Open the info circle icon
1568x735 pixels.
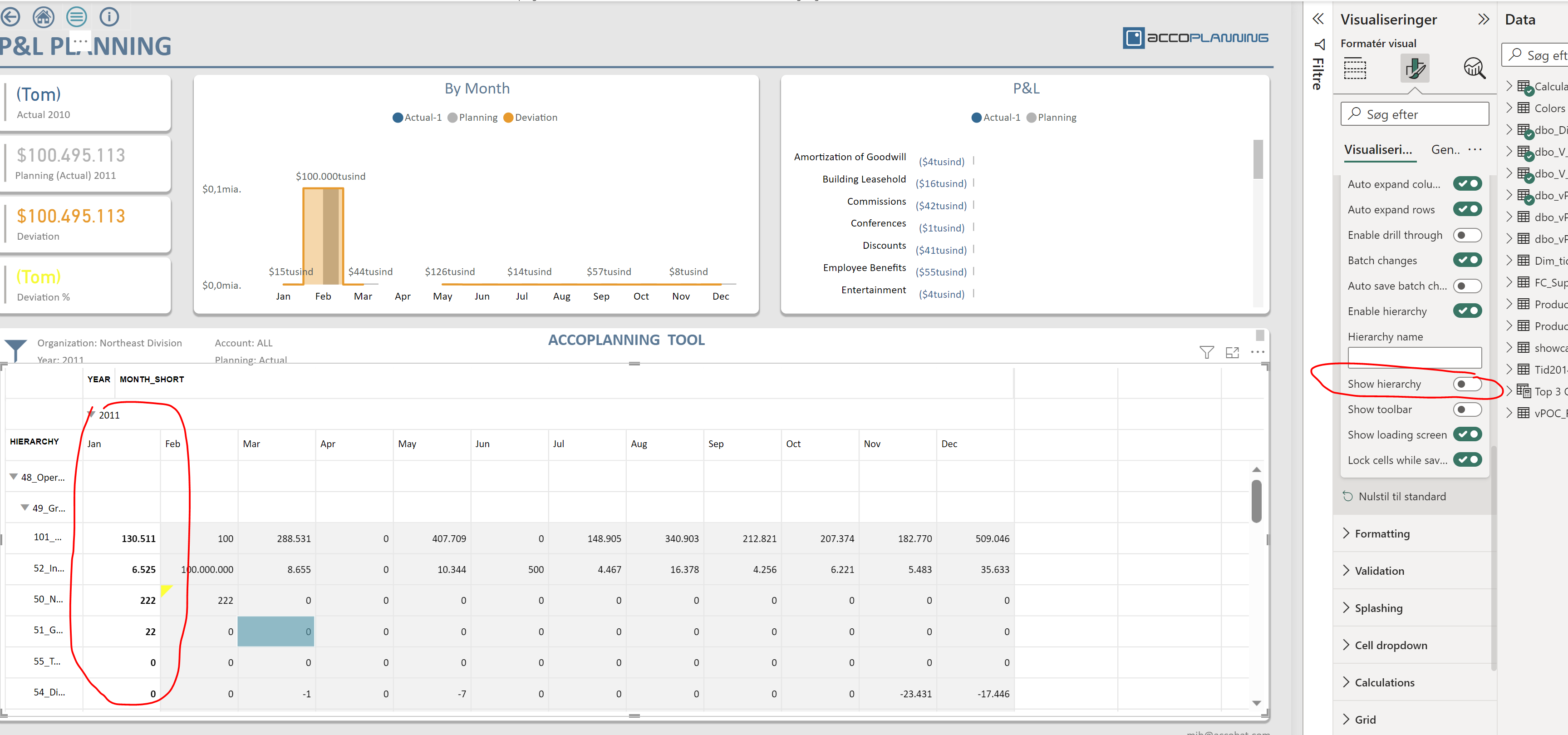pos(109,16)
